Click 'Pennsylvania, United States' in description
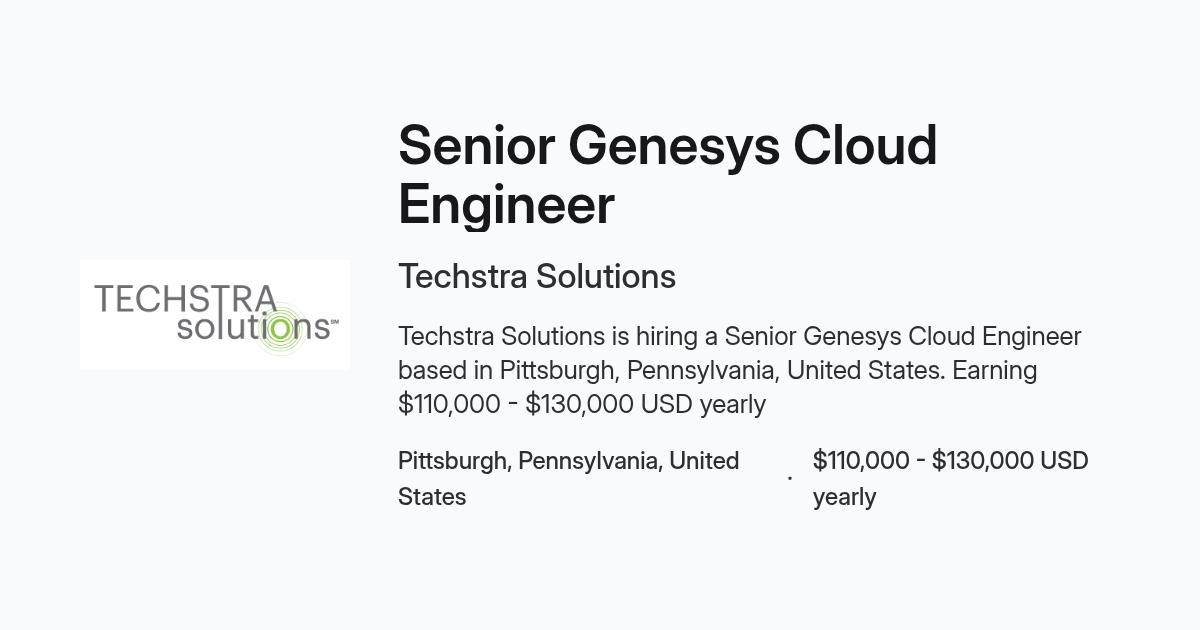 pos(786,370)
